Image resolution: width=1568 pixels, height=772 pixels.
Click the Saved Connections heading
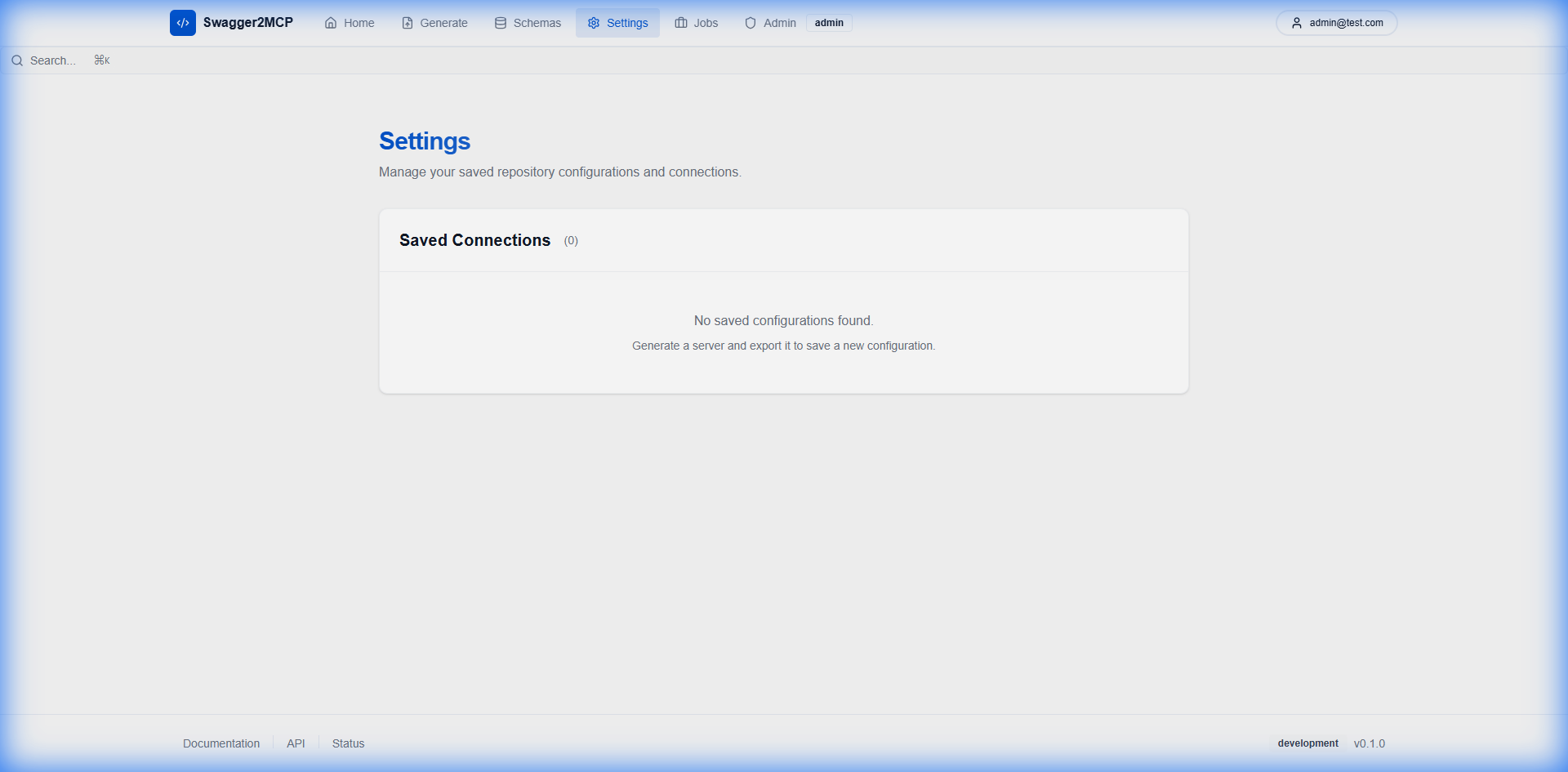point(474,240)
